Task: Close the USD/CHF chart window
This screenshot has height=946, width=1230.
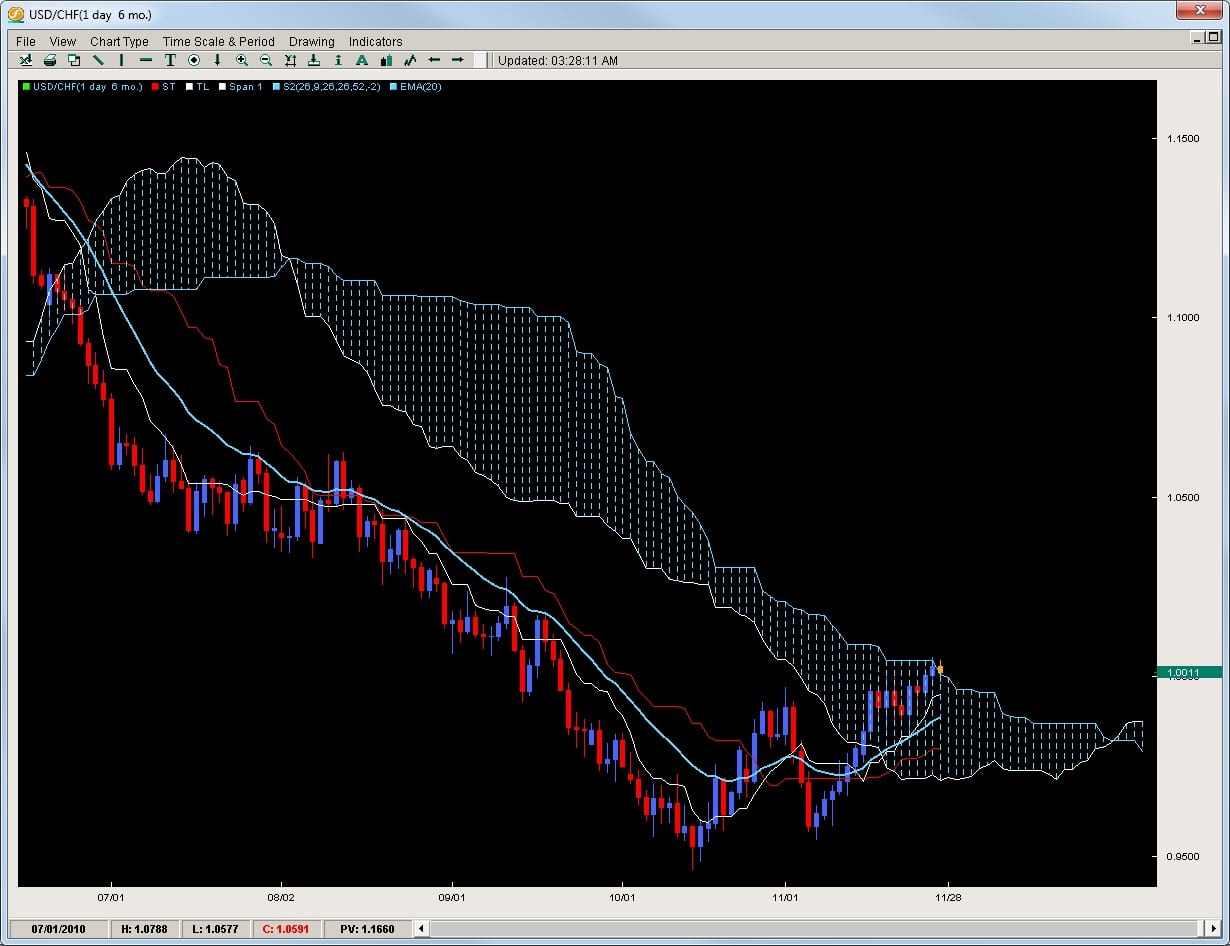Action: tap(1199, 11)
